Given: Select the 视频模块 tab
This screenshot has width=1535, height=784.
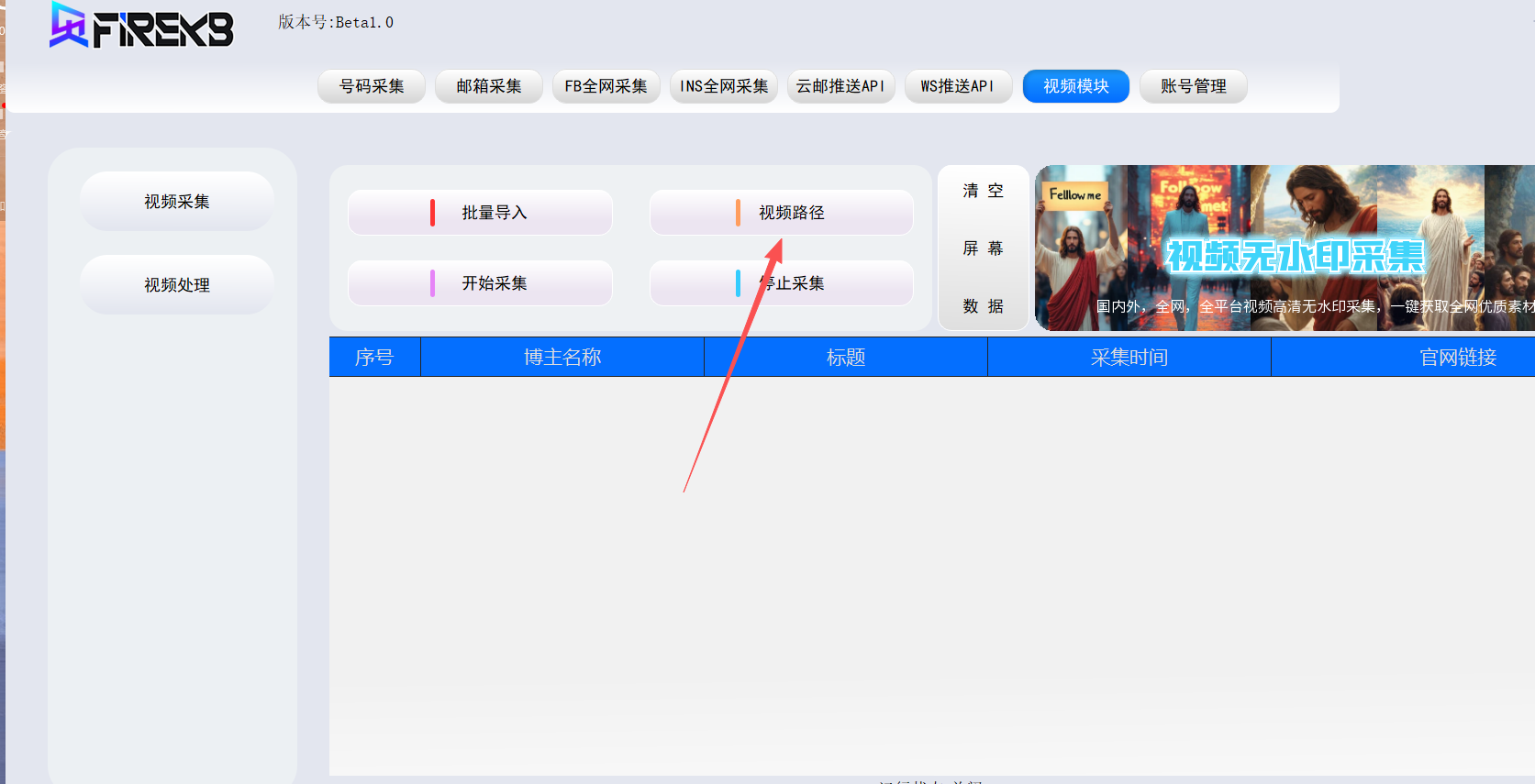Looking at the screenshot, I should (x=1075, y=86).
